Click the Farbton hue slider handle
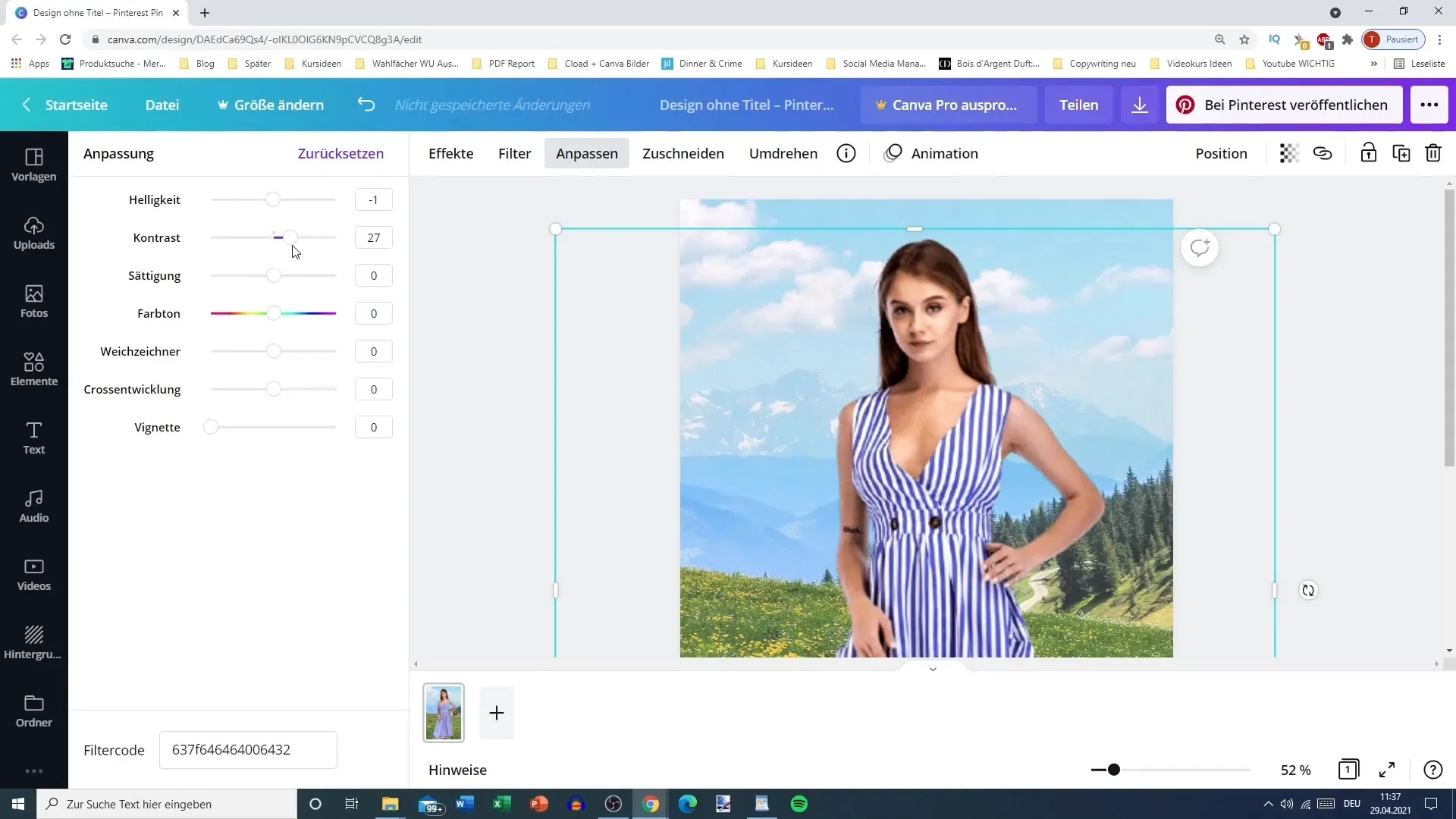1456x819 pixels. pos(273,313)
